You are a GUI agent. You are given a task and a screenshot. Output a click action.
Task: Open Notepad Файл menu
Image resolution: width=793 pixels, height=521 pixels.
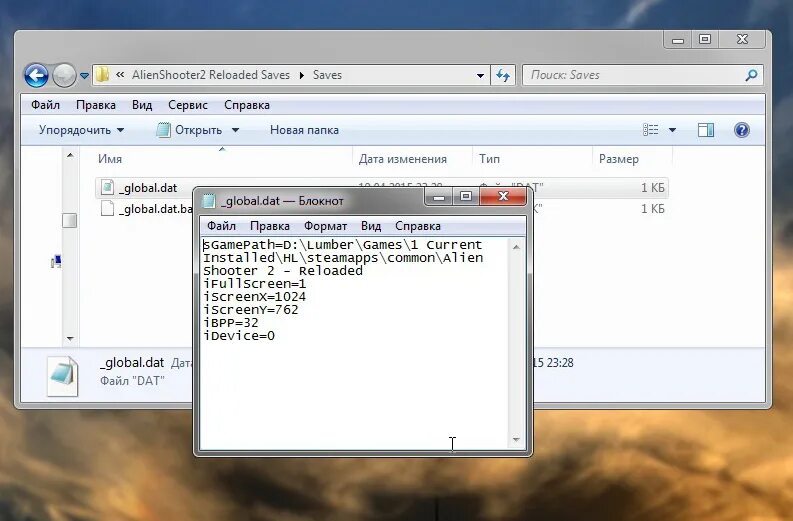pos(222,226)
